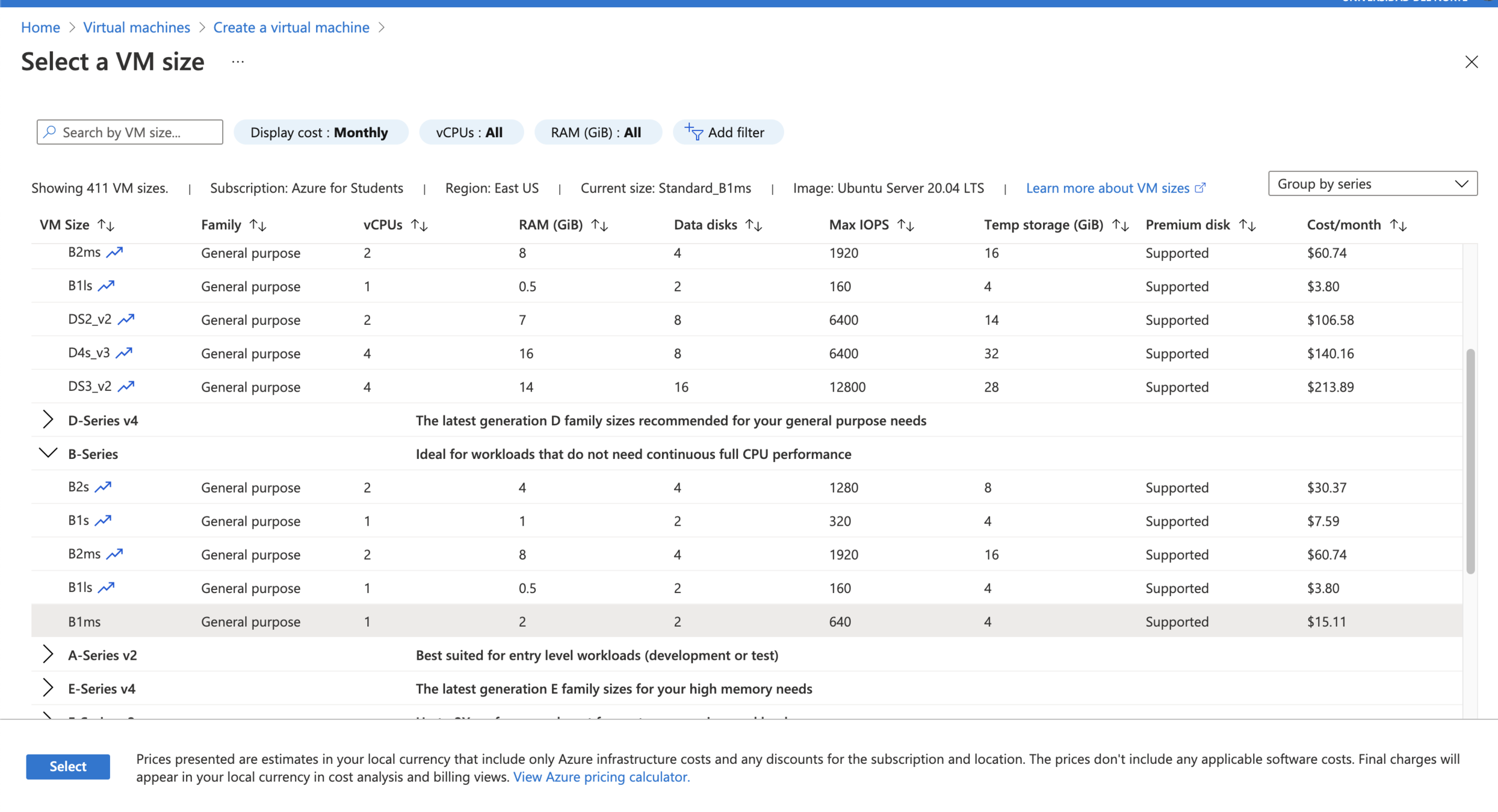Open the more options ellipsis by title

(x=238, y=62)
